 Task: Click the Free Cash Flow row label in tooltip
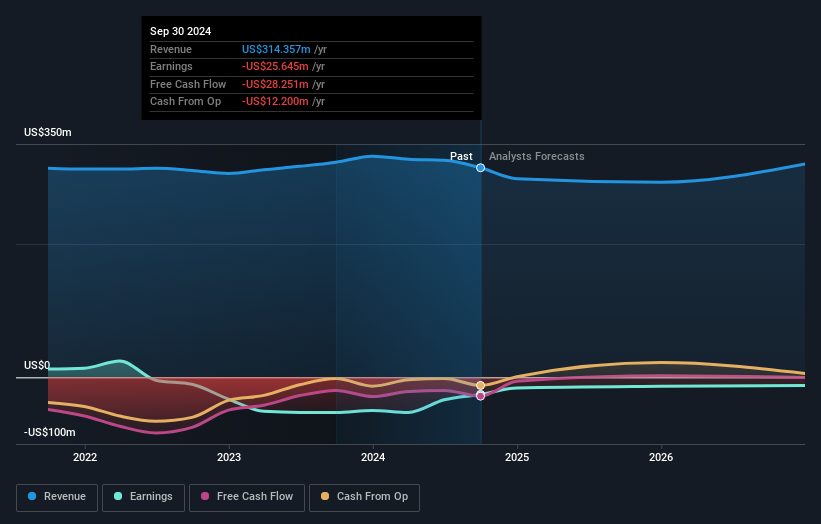click(188, 84)
